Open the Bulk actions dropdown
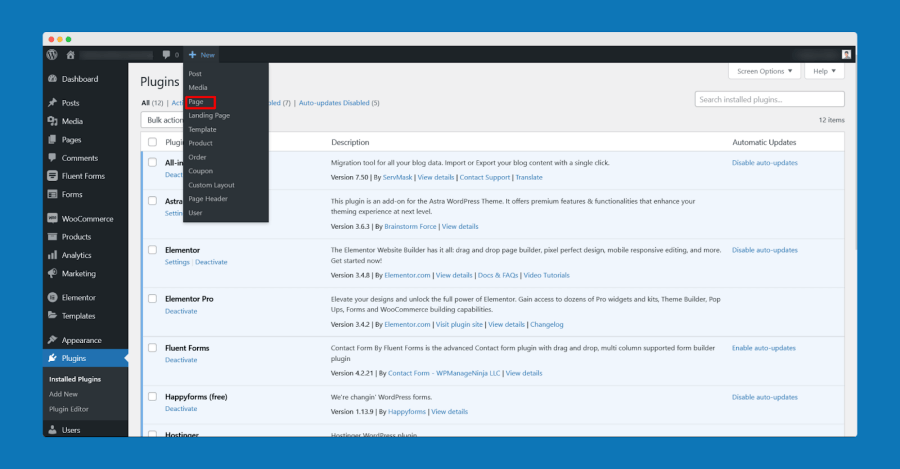This screenshot has height=469, width=900. 162,120
